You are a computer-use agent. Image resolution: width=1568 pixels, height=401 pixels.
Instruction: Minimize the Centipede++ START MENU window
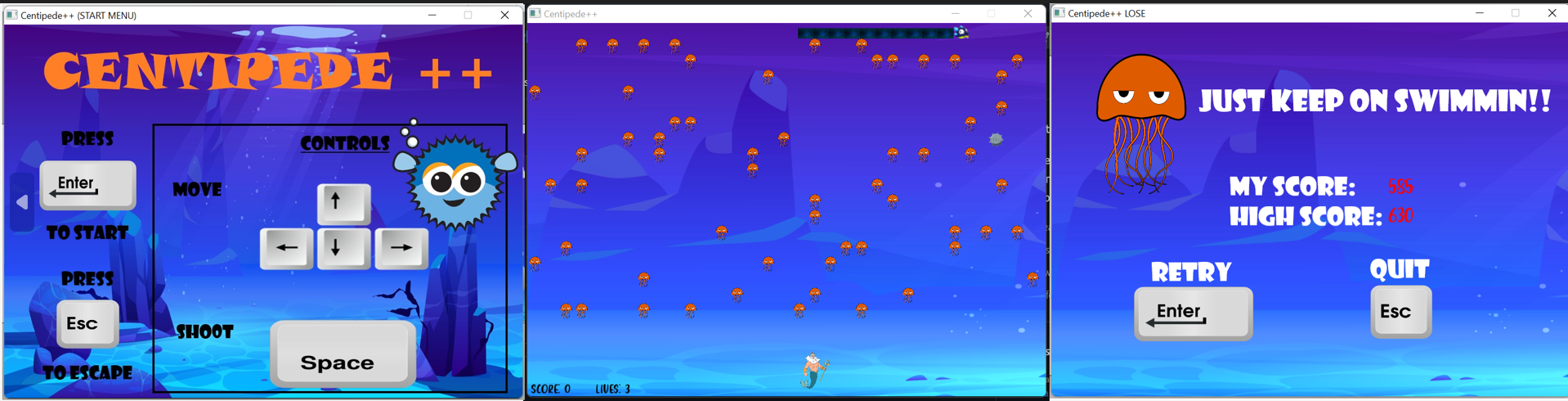[432, 15]
